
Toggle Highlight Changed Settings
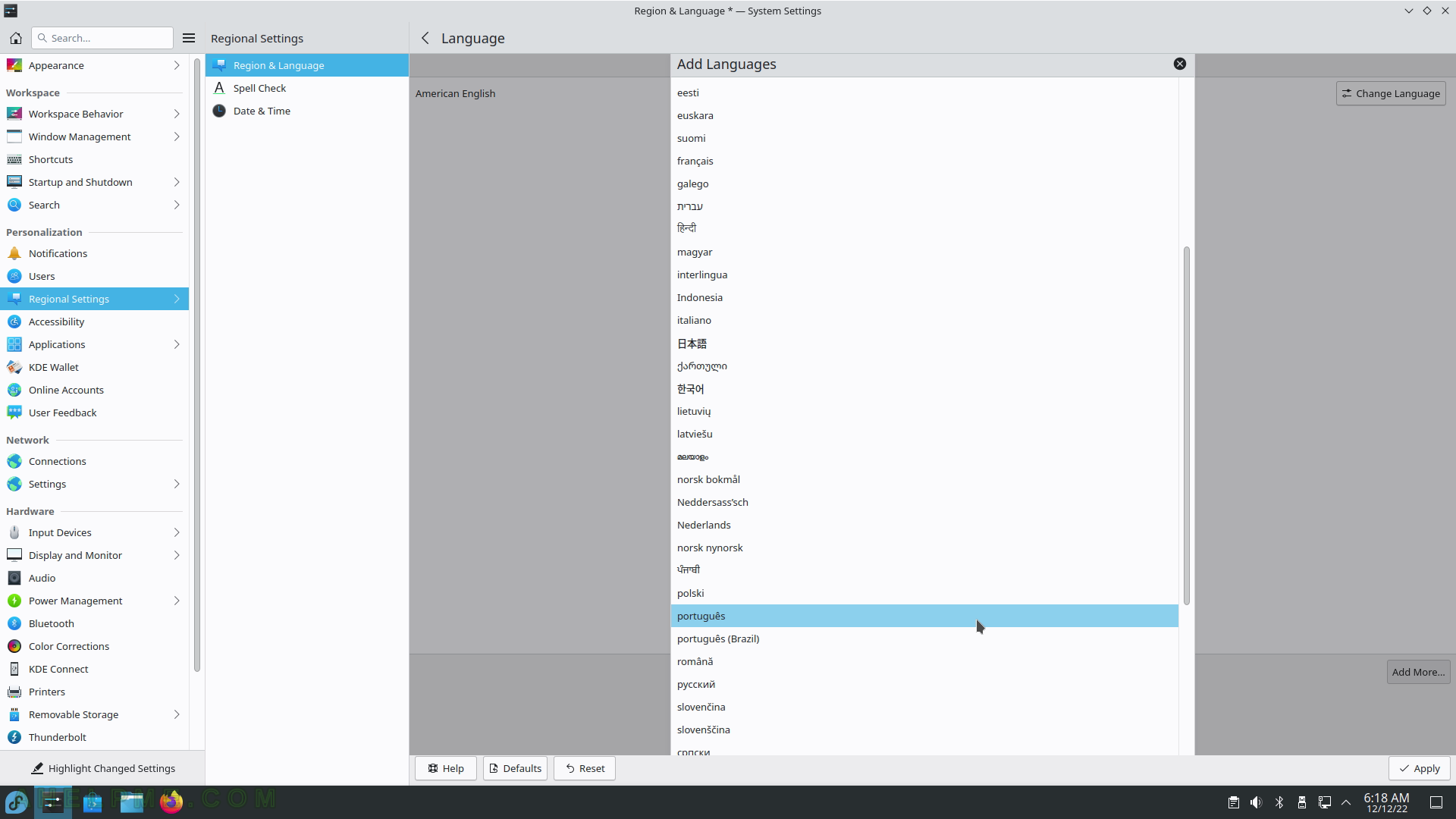coord(102,768)
